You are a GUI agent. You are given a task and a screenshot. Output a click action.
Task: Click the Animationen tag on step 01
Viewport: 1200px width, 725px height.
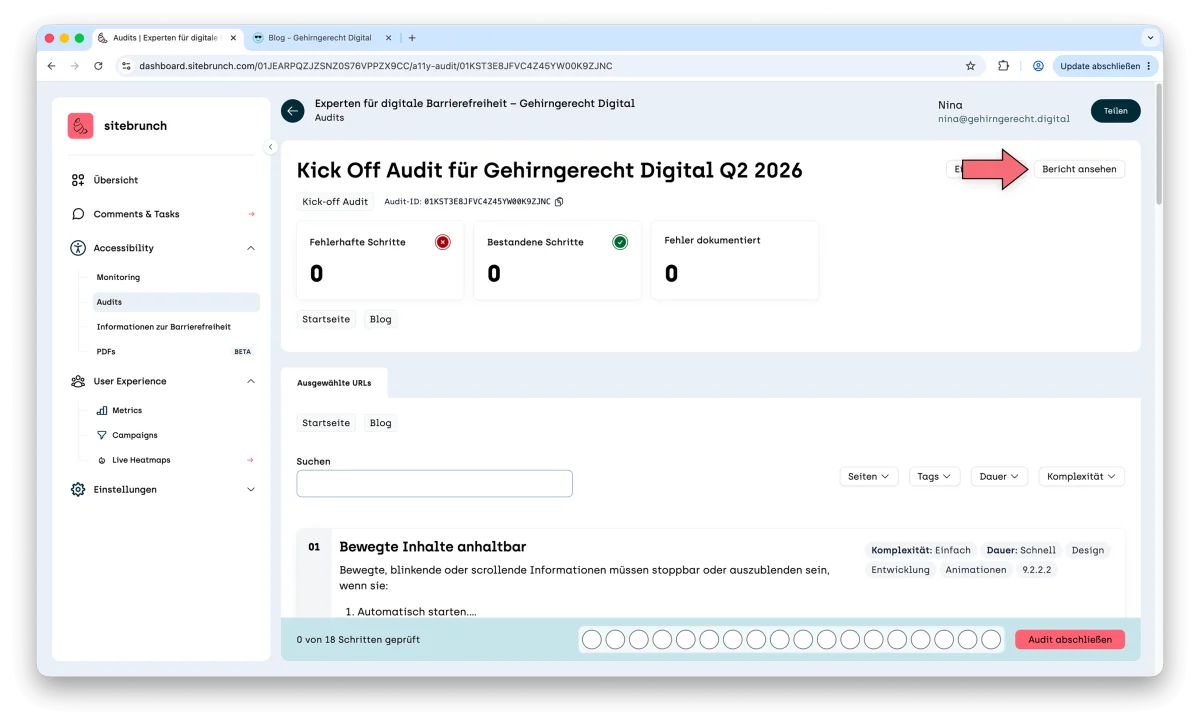click(976, 570)
